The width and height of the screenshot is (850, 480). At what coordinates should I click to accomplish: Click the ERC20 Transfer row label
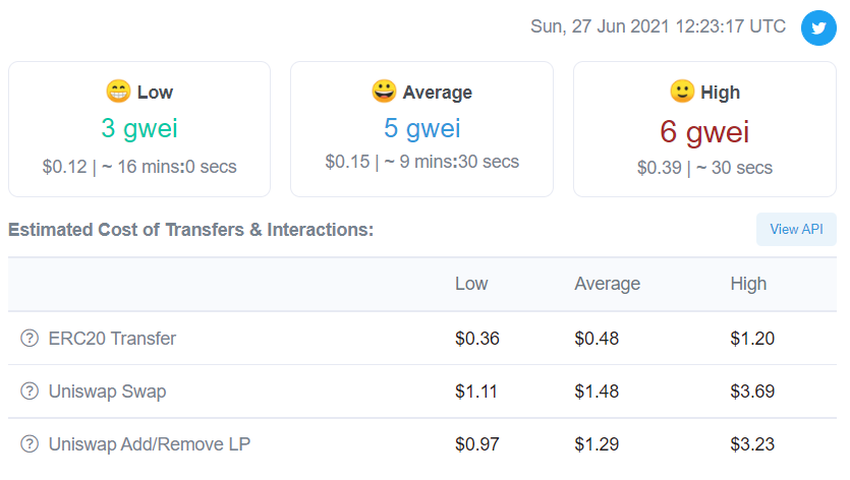[x=112, y=338]
